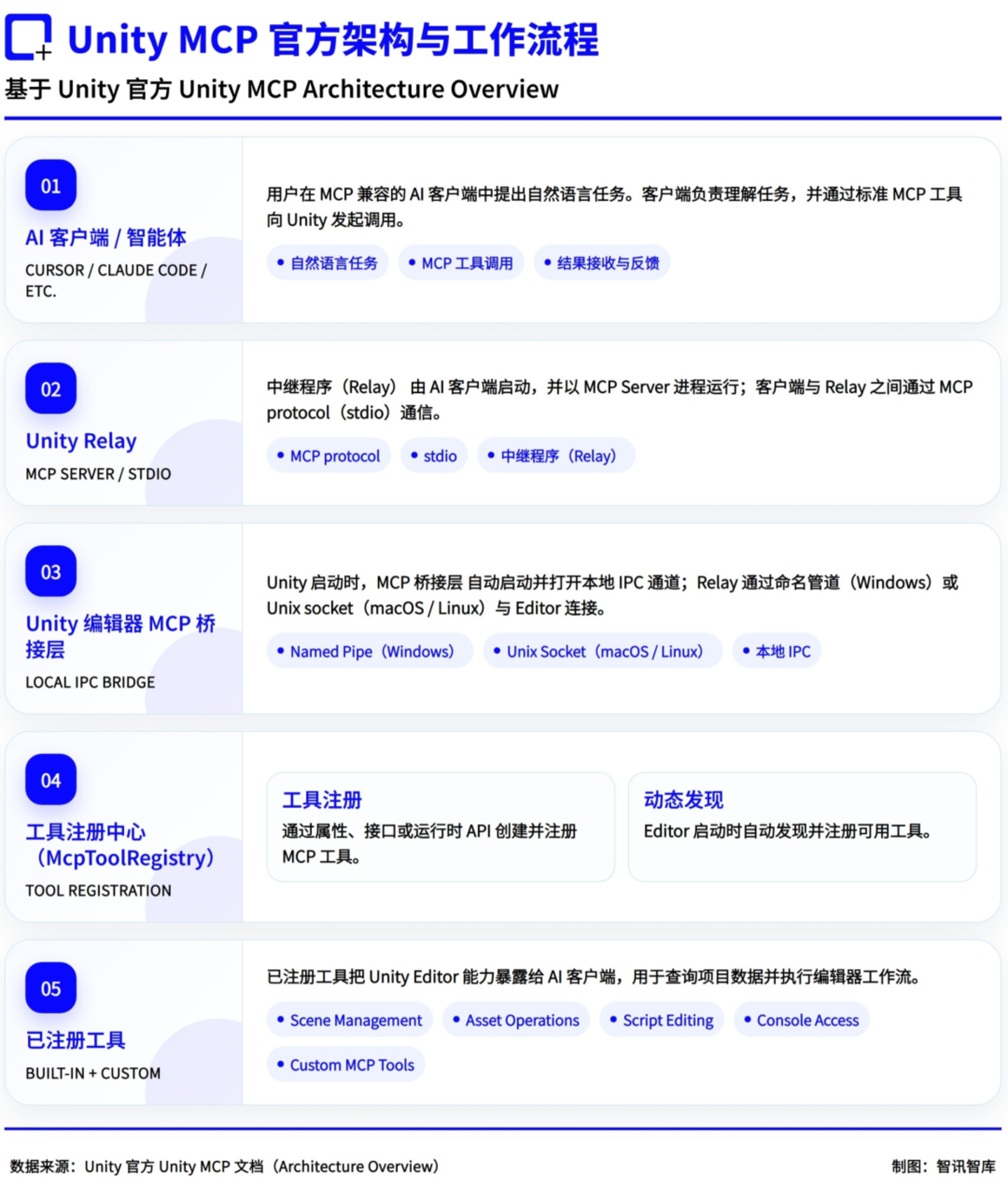Open the 动态发现 card
Screen dimensions: 1008x1187
[802, 827]
